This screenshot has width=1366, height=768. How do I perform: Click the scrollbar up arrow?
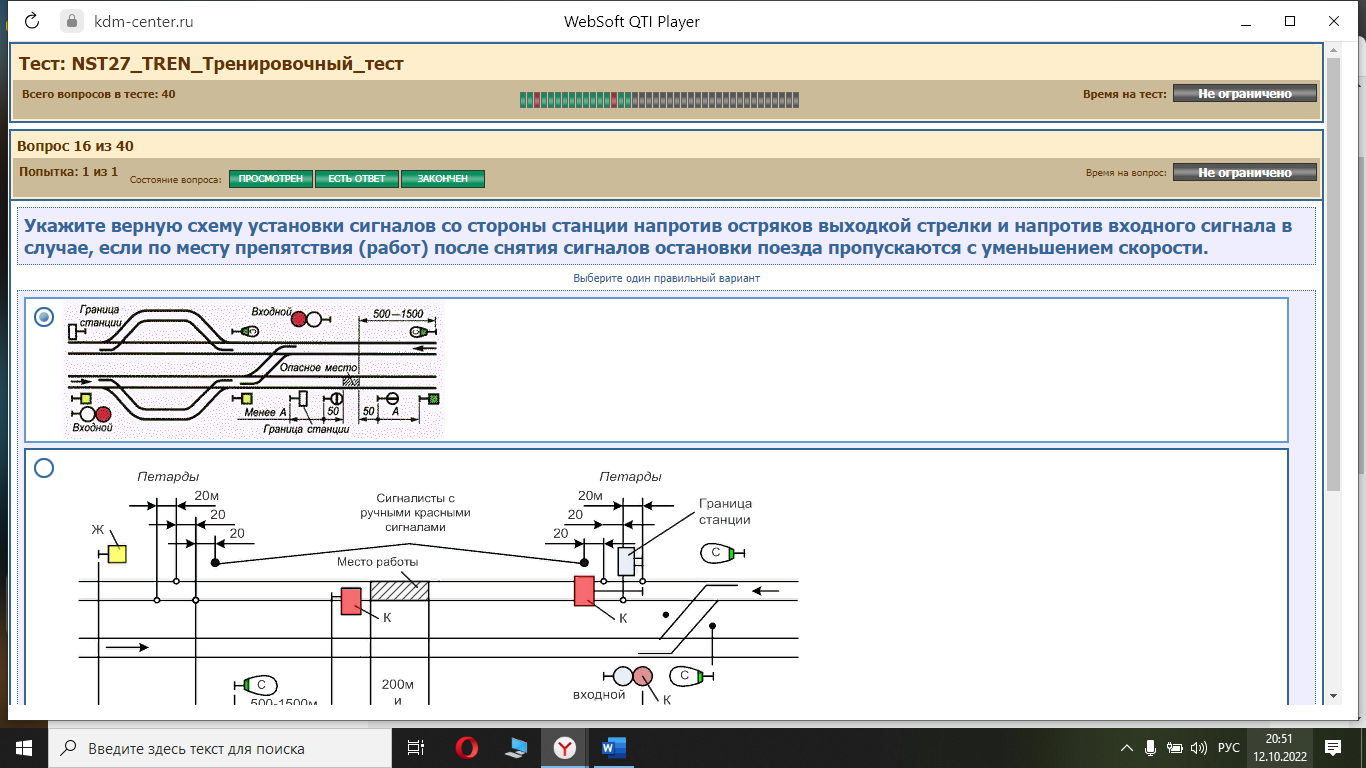[x=1333, y=50]
